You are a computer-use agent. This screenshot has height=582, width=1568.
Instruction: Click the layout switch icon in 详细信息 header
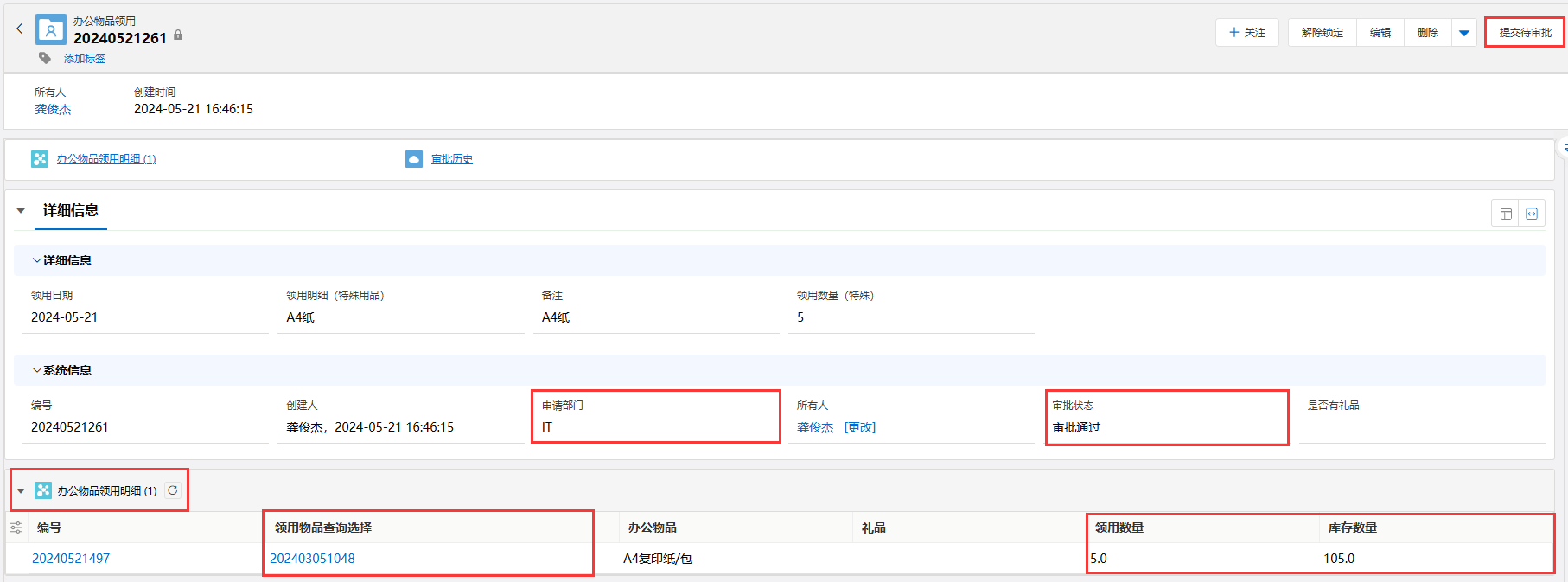pos(1506,214)
